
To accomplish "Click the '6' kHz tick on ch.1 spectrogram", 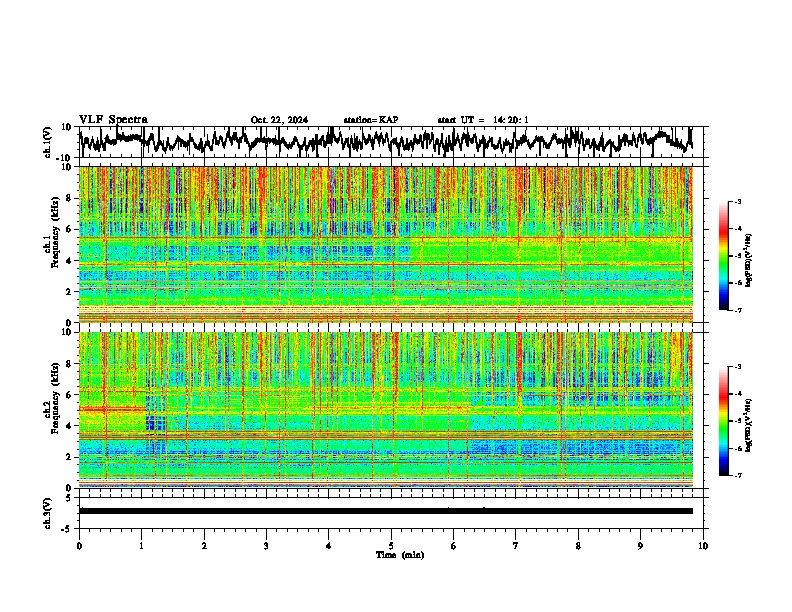I will click(x=69, y=229).
